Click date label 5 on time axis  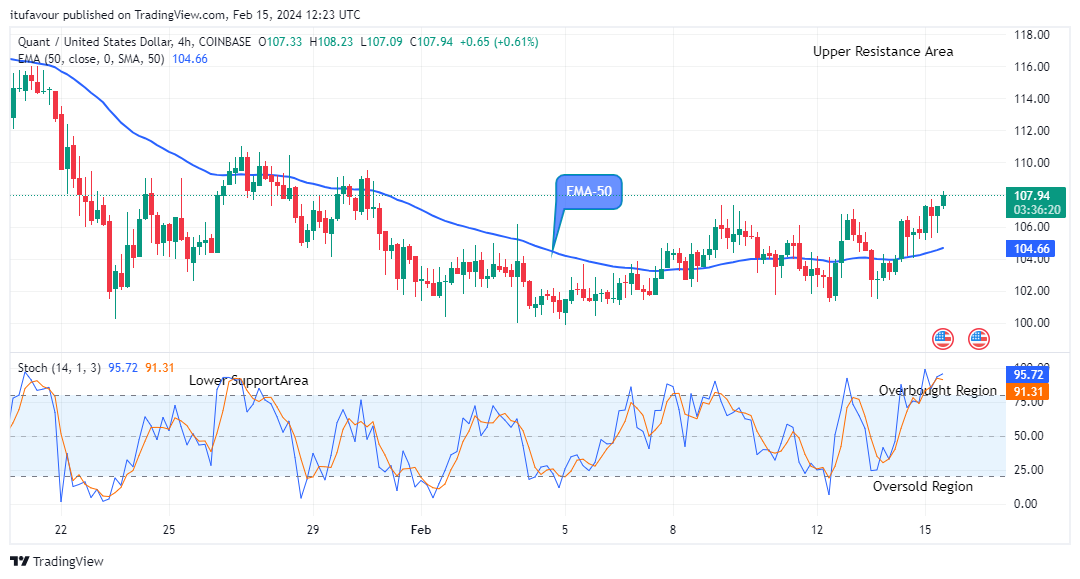pyautogui.click(x=565, y=529)
